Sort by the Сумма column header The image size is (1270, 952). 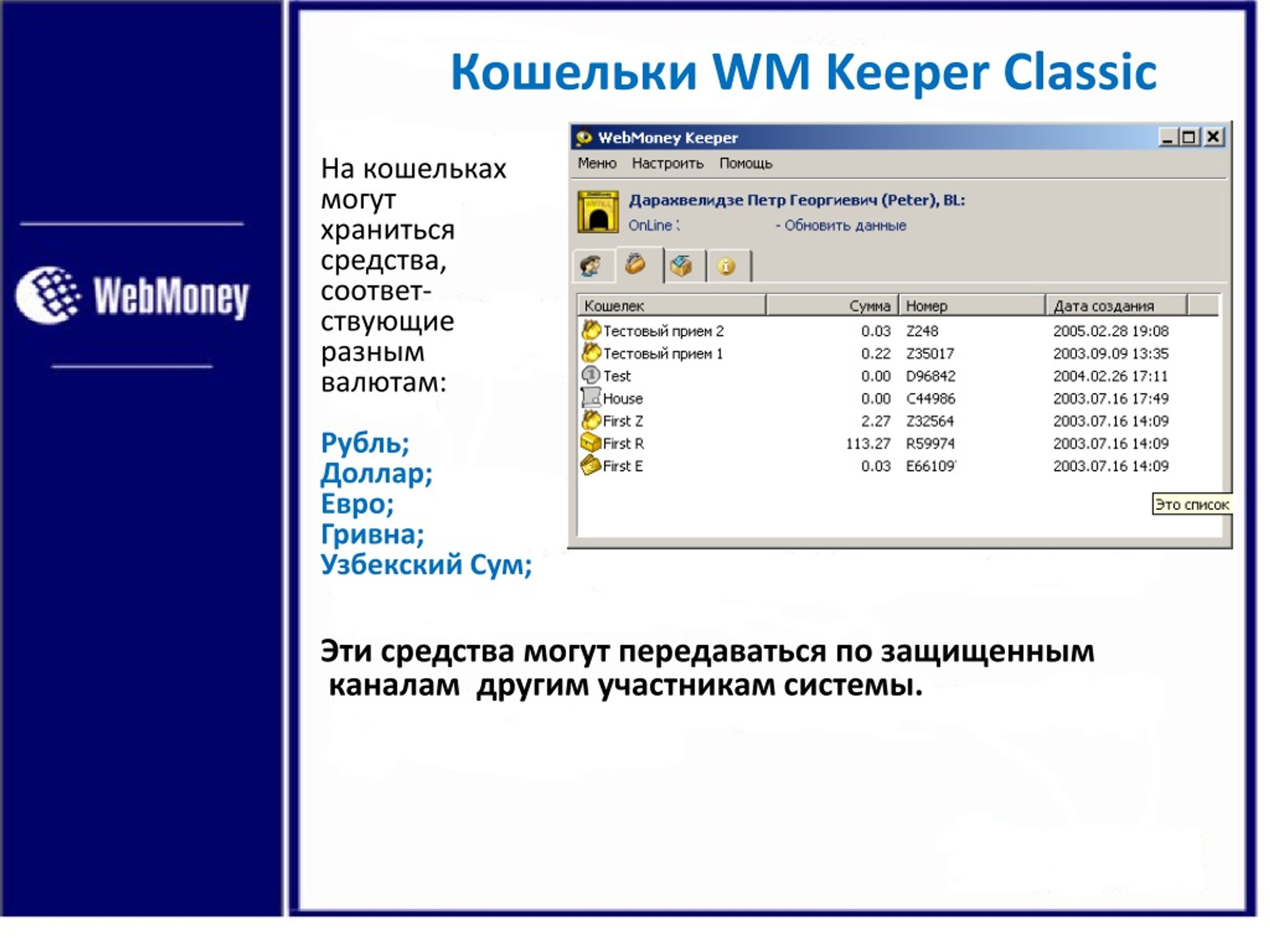[831, 305]
